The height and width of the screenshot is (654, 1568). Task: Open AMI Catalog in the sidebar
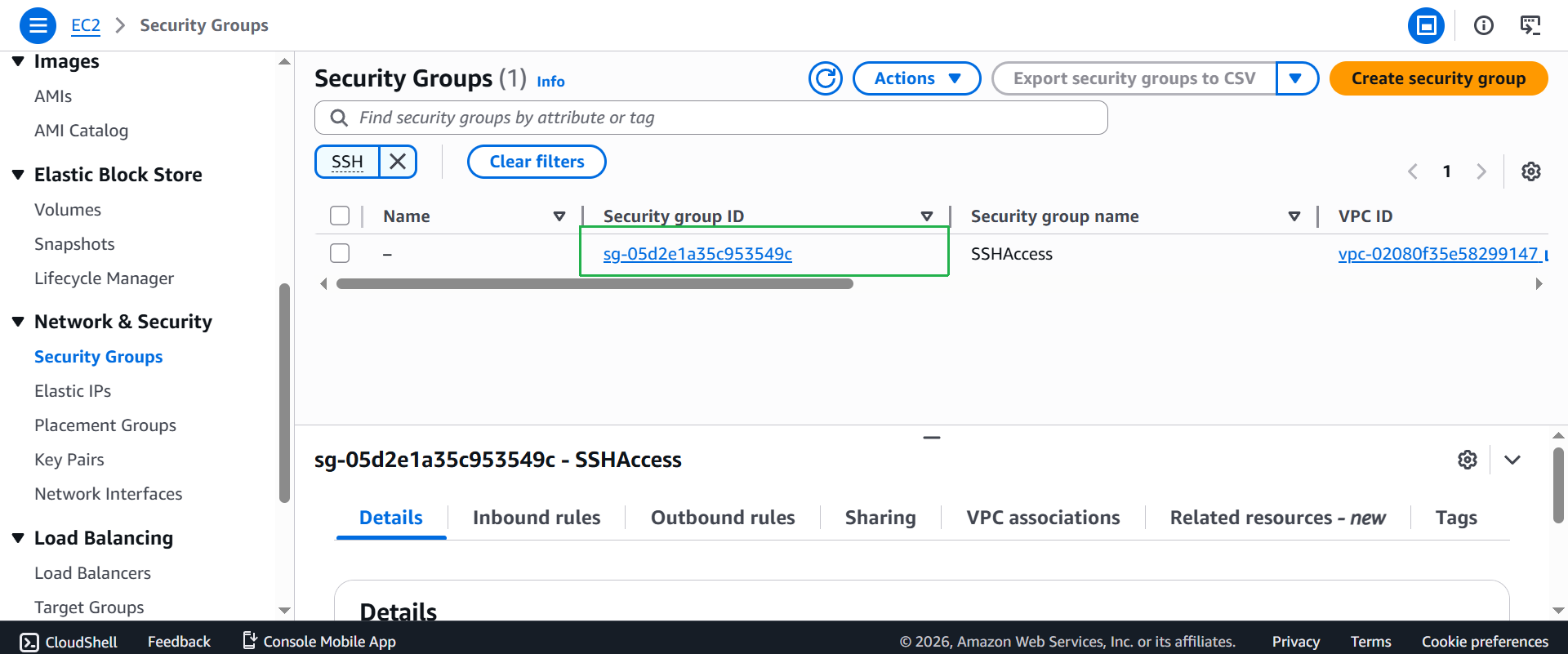81,131
